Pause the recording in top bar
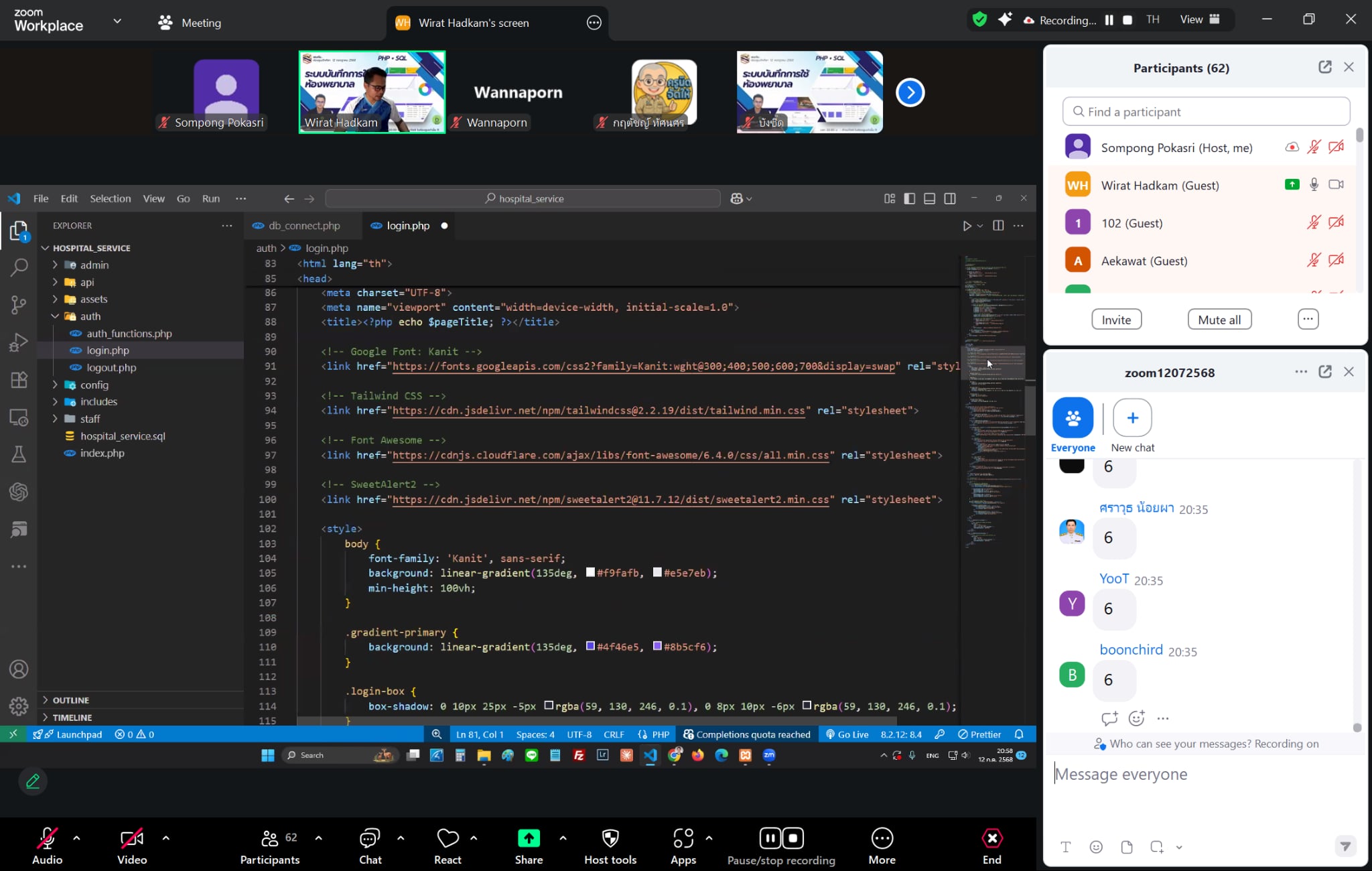Screen dimensions: 1372x871 click(x=1109, y=20)
